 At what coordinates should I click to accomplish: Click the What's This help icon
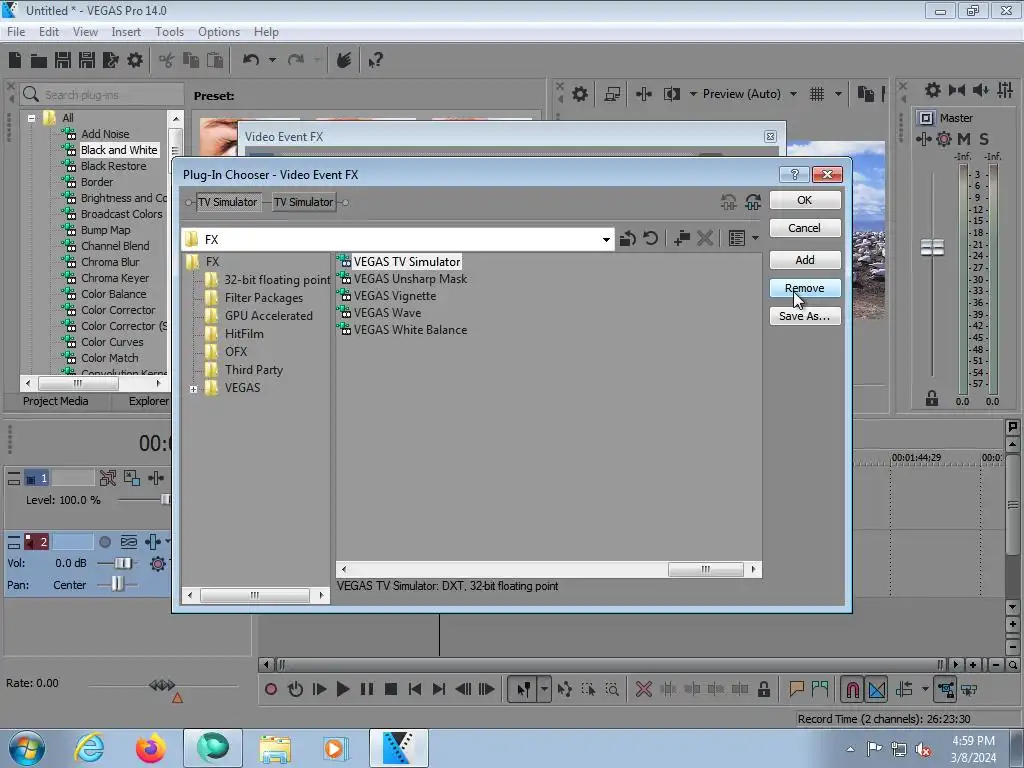(x=375, y=61)
